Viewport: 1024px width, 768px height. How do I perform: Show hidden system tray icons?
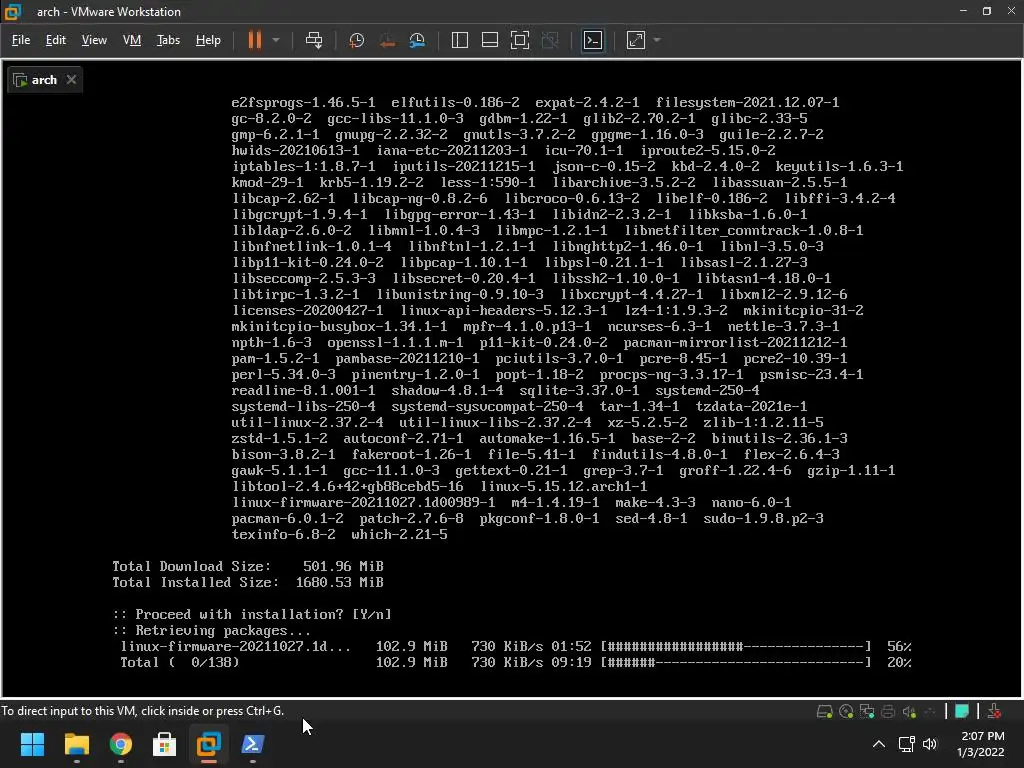pyautogui.click(x=879, y=744)
